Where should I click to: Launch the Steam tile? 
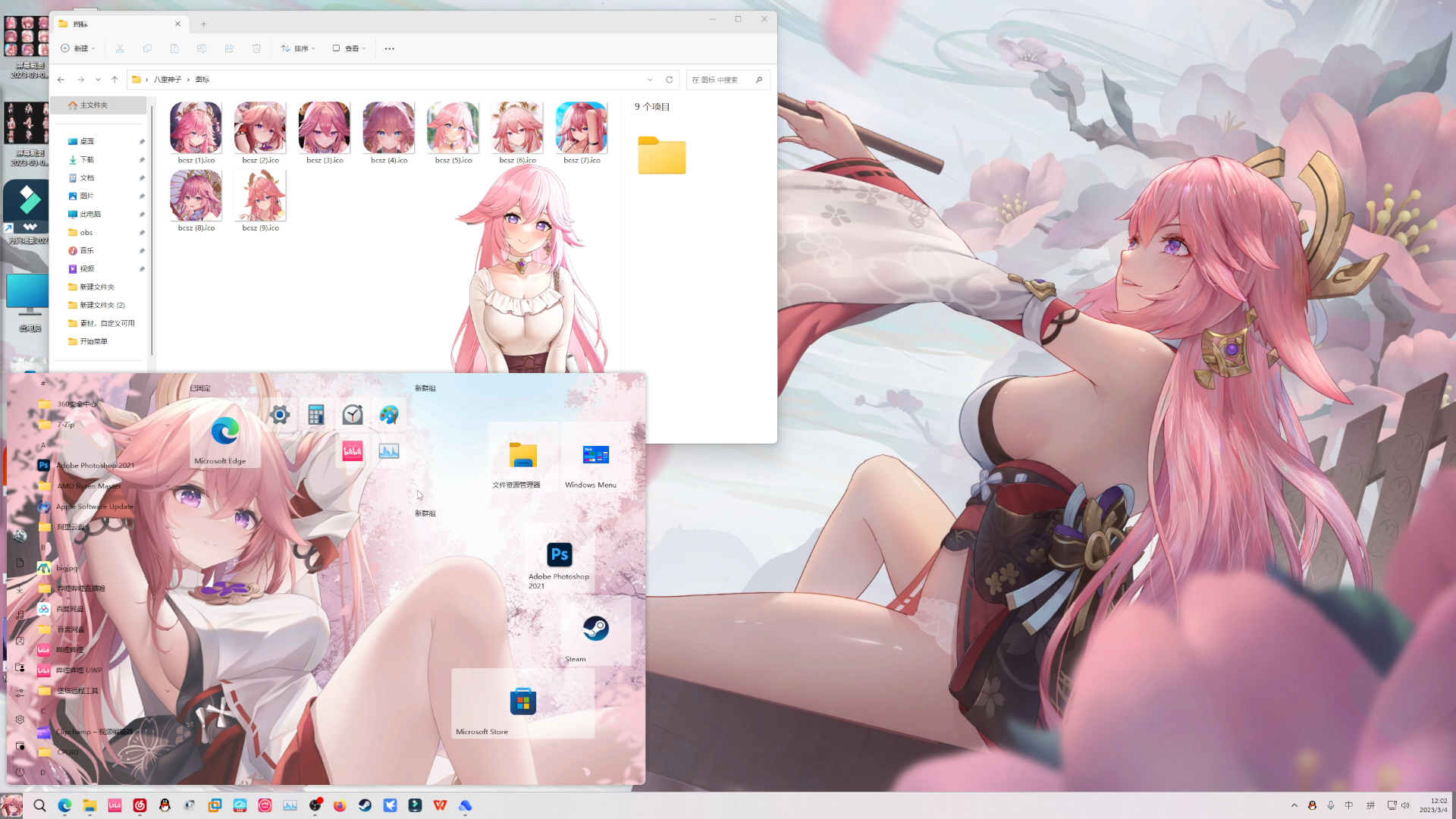[x=595, y=629]
